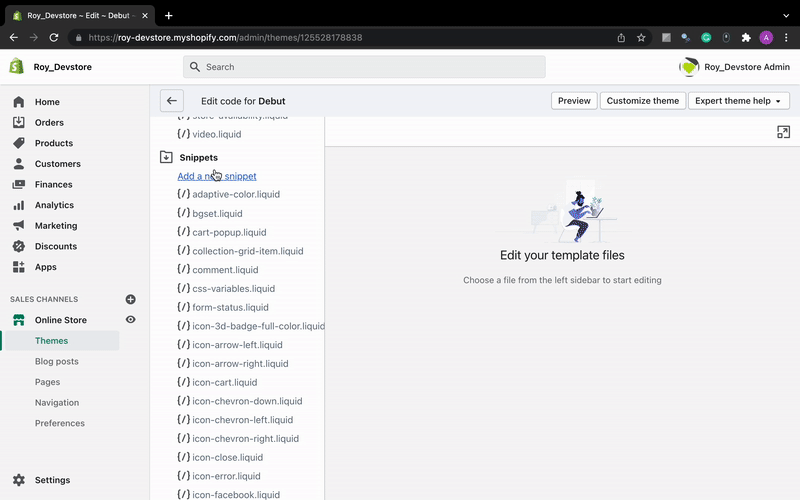
Task: Open icon-facebook.liquid snippet
Action: (229, 494)
